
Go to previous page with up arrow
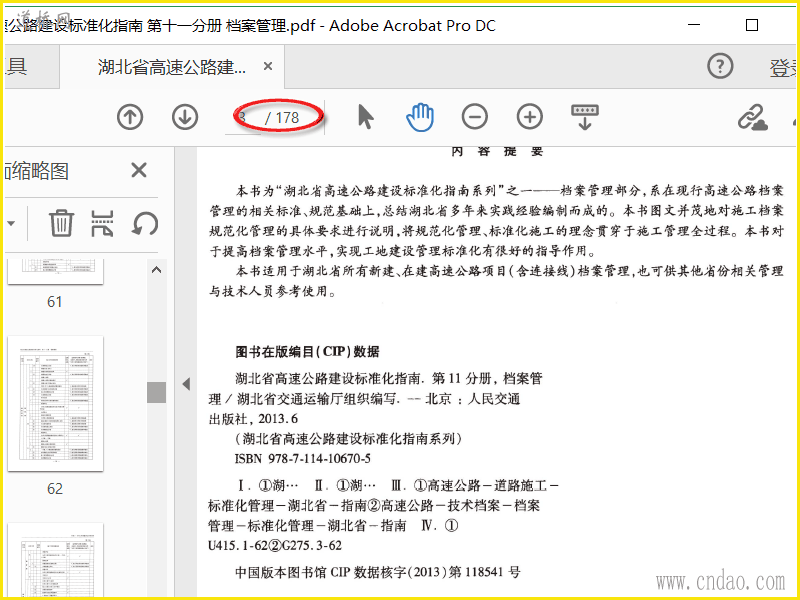point(130,117)
